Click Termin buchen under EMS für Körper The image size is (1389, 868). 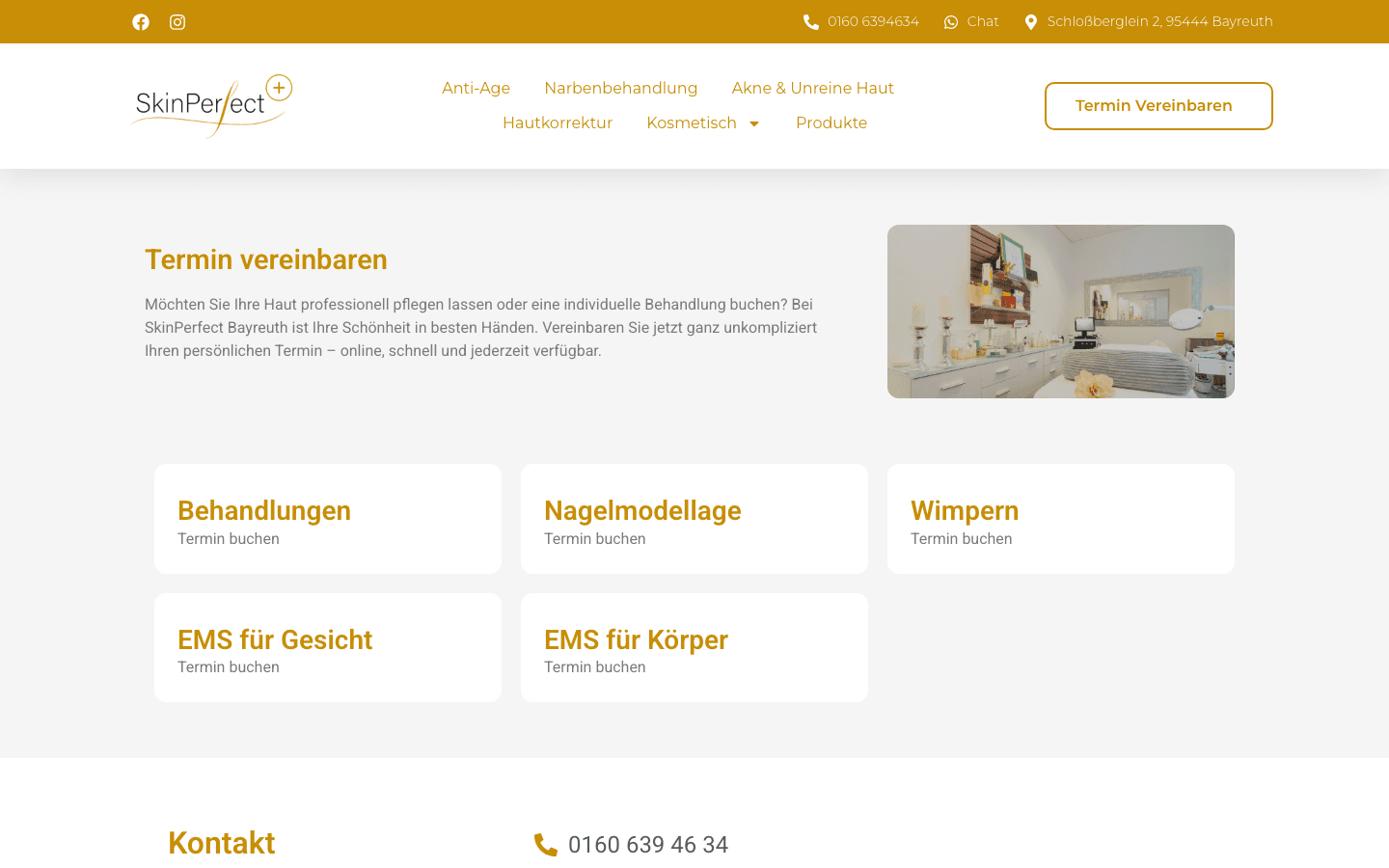(595, 667)
